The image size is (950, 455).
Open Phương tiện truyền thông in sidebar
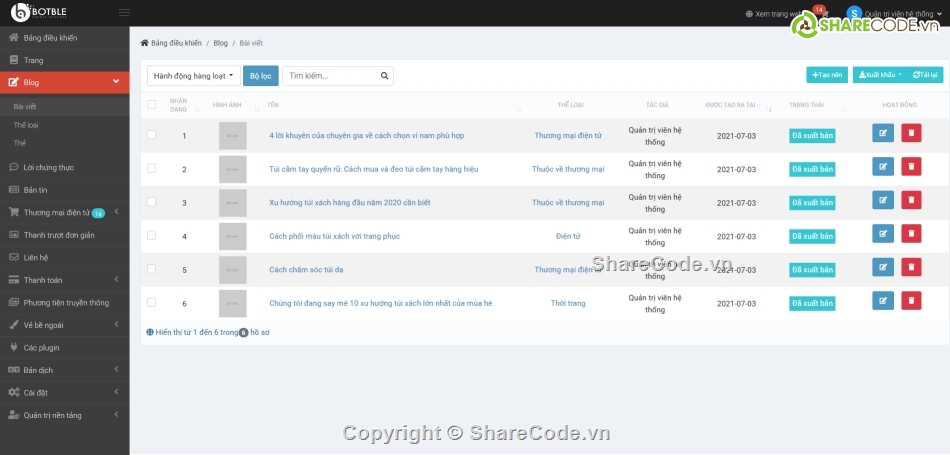point(64,302)
